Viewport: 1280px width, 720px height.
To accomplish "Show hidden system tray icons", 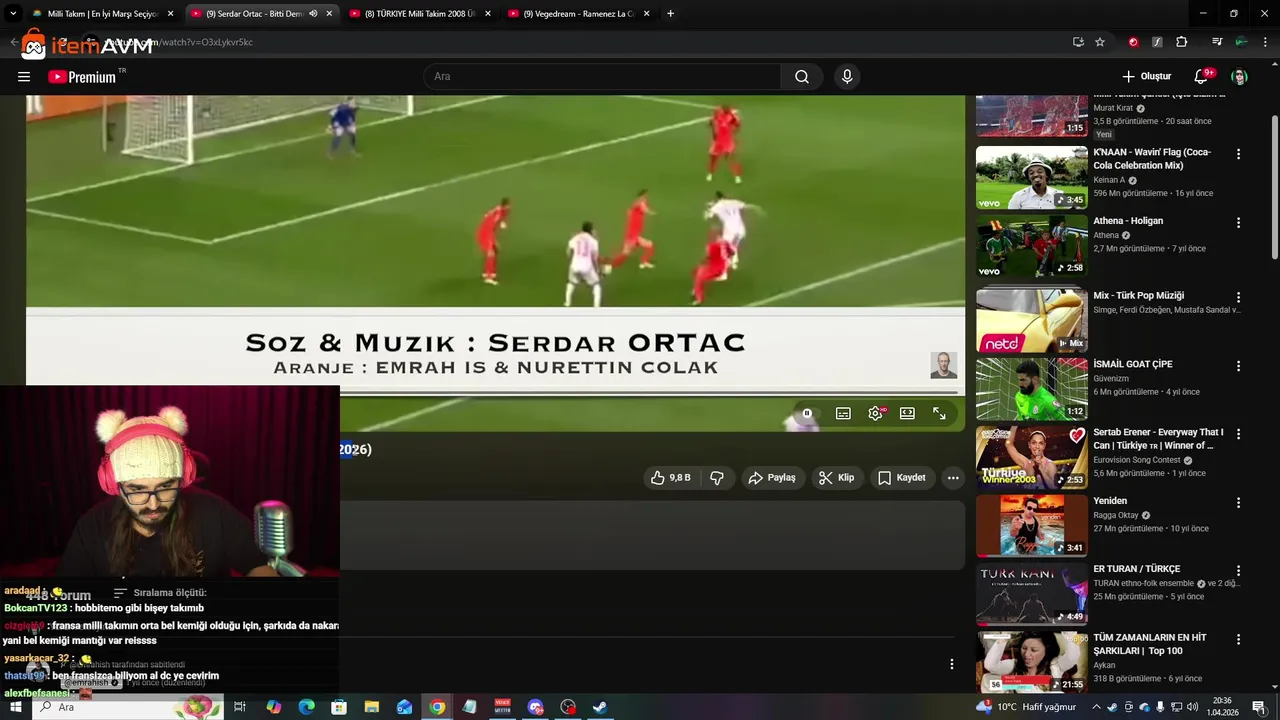I will click(1097, 707).
